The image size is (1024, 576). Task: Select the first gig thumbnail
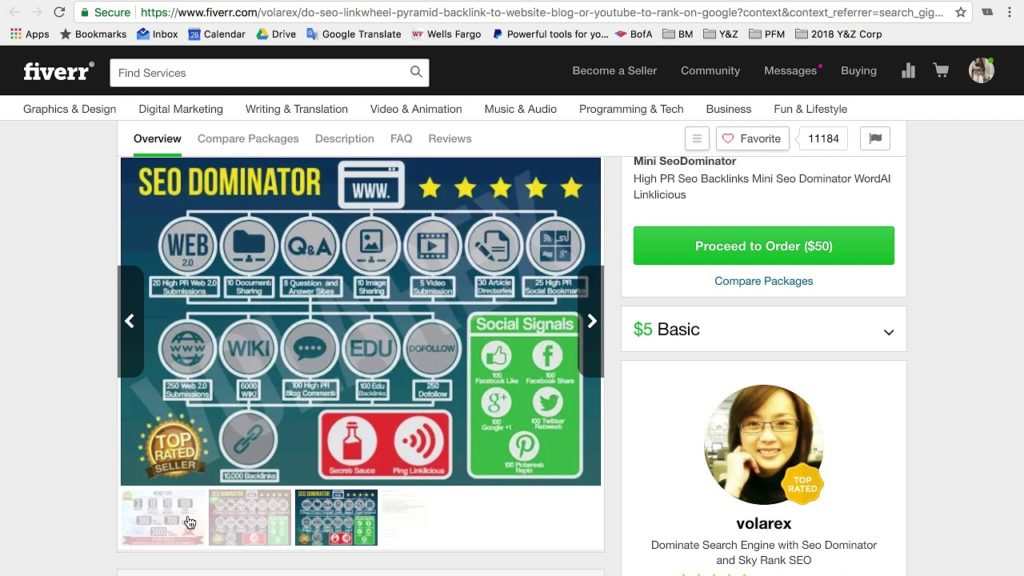163,517
